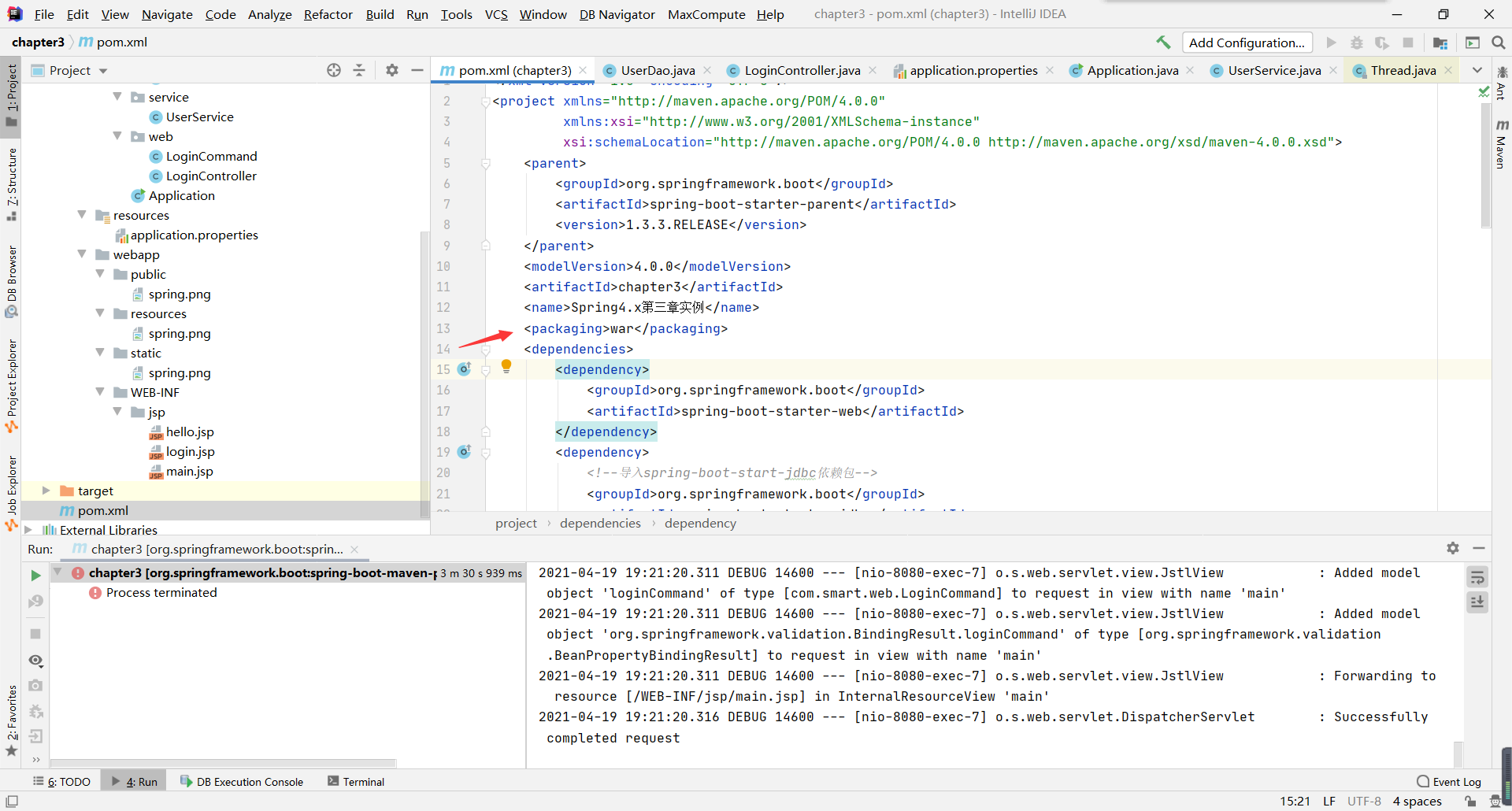1512x811 pixels.
Task: Switch to the application.properties editor tab
Action: click(973, 70)
